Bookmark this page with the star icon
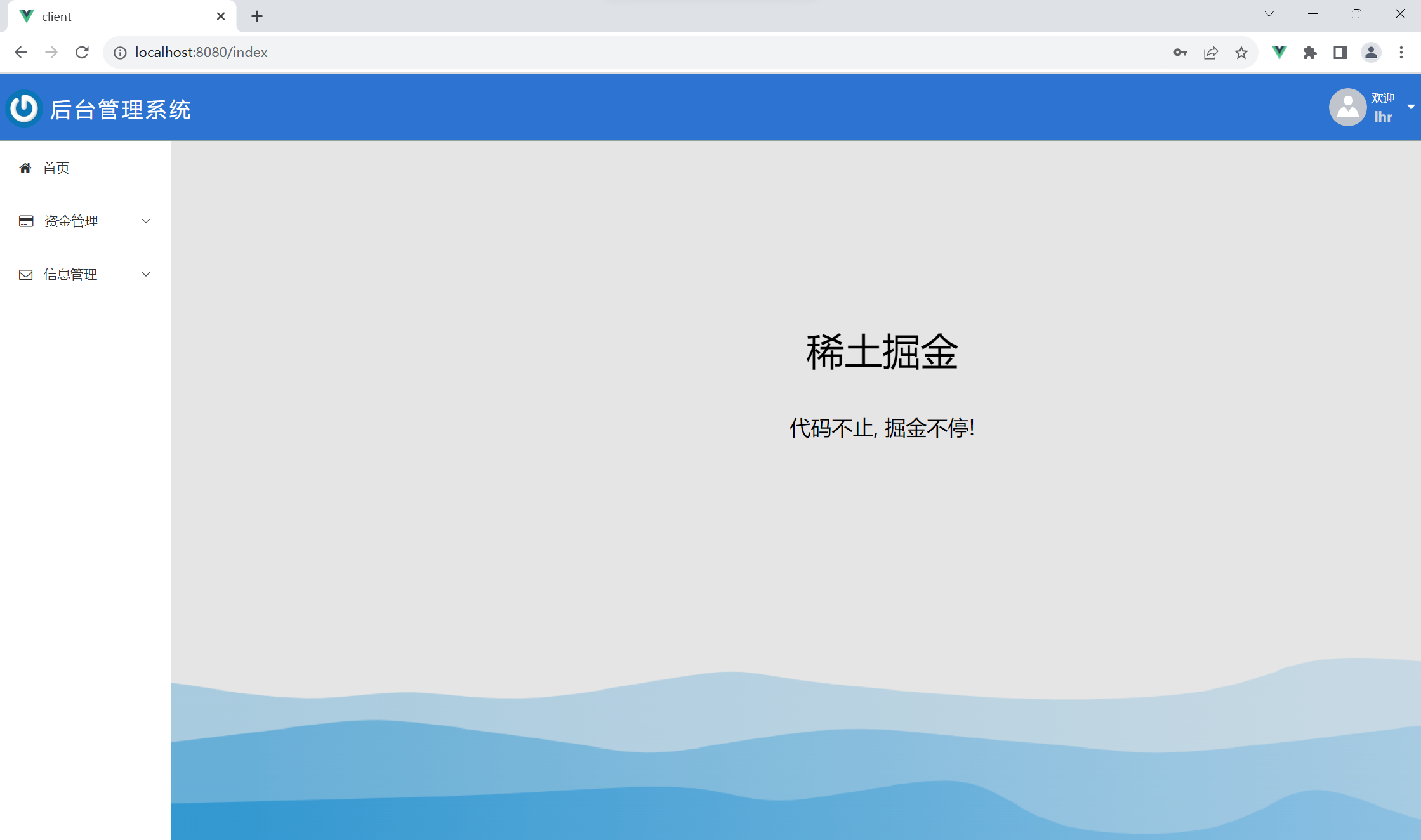Viewport: 1421px width, 840px height. (x=1241, y=53)
